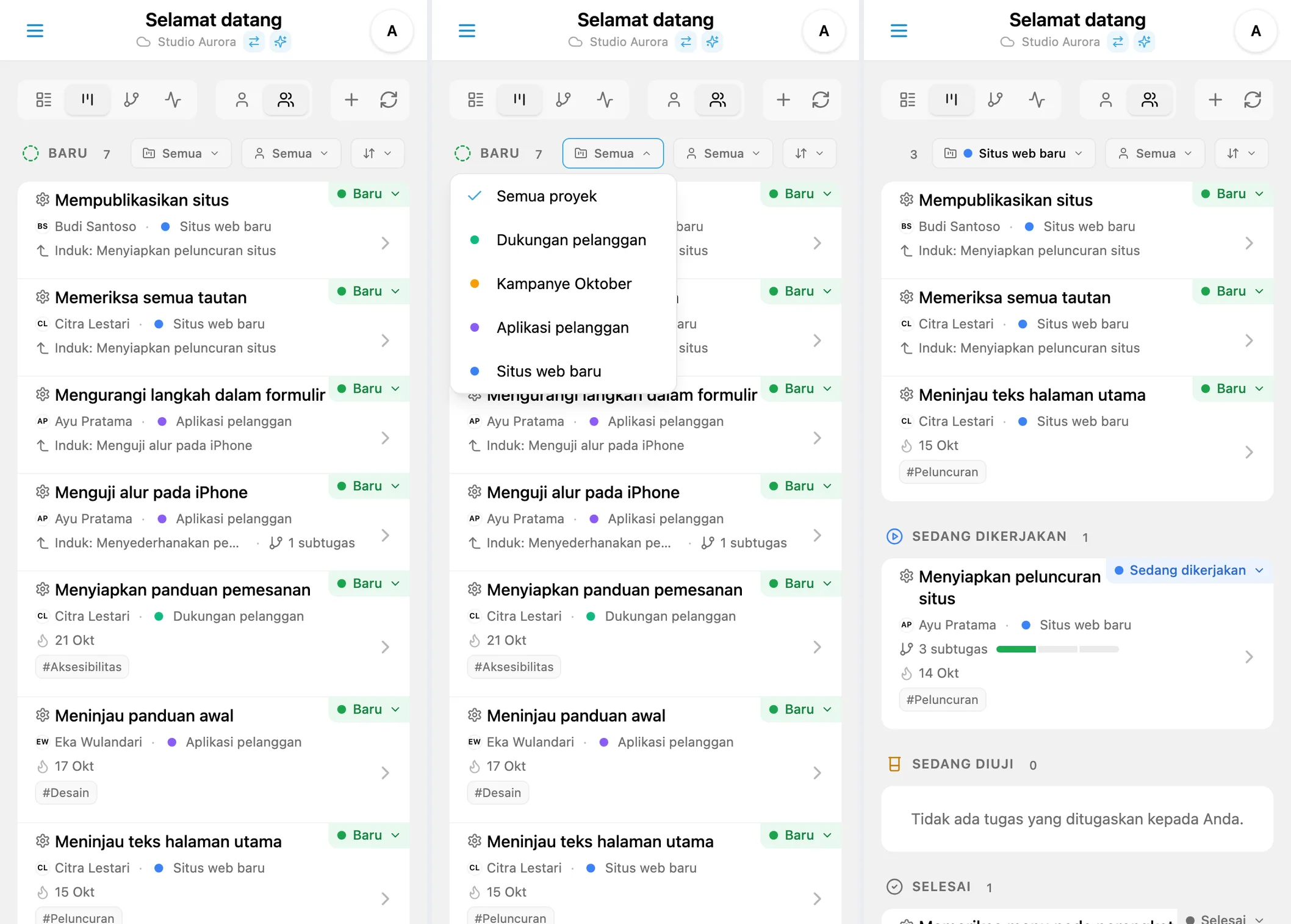The image size is (1291, 924).
Task: Click #Desain tag in middle panel
Action: coord(498,792)
